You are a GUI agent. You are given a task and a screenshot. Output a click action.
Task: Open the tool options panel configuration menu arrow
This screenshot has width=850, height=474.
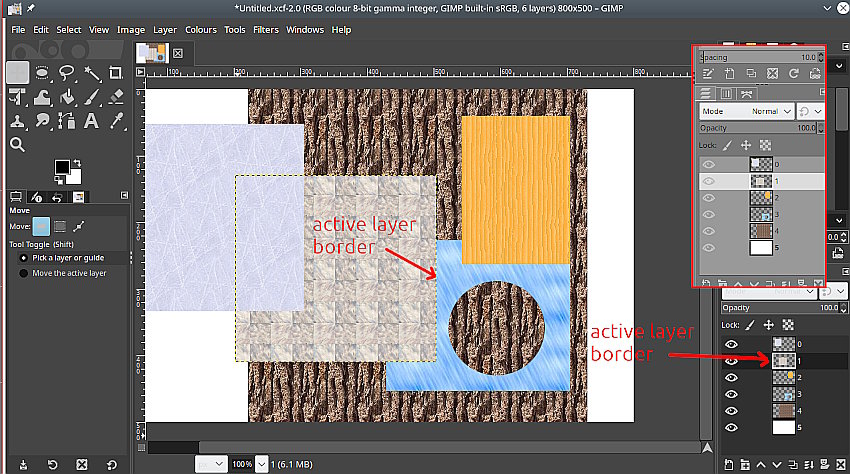(124, 196)
